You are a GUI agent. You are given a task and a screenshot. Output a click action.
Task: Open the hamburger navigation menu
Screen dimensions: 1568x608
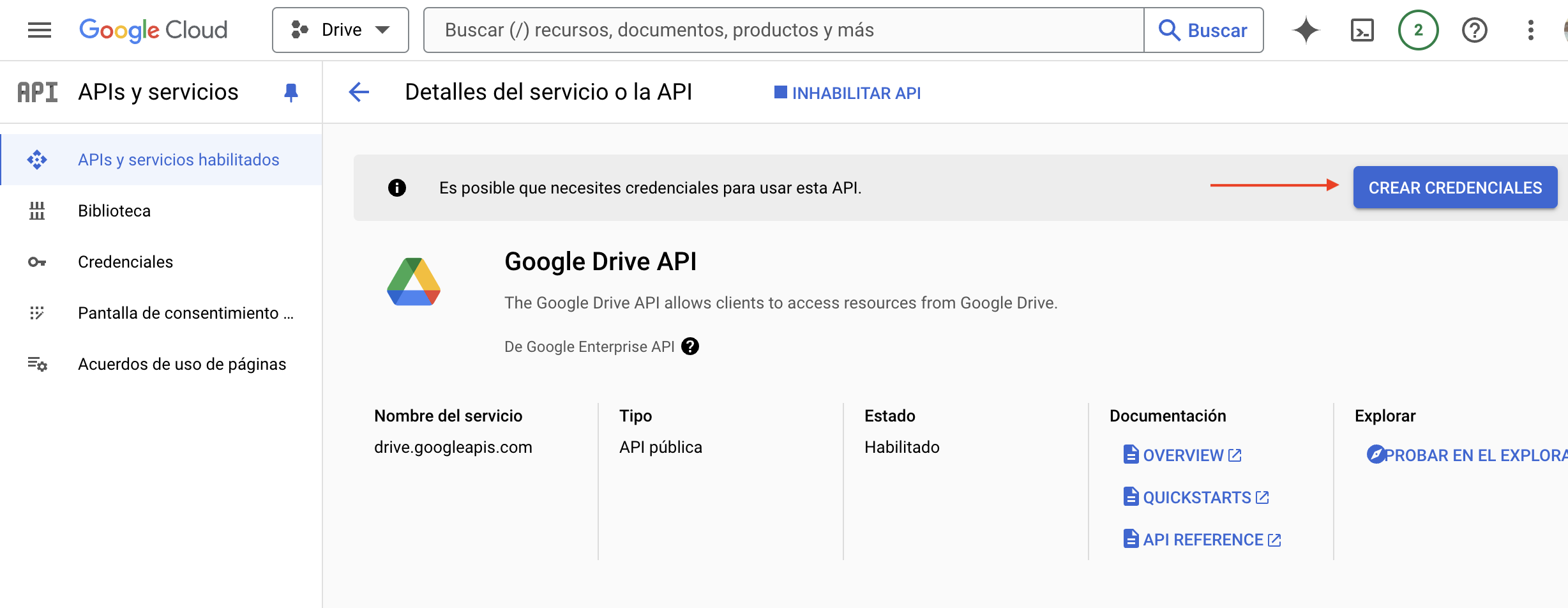coord(40,30)
